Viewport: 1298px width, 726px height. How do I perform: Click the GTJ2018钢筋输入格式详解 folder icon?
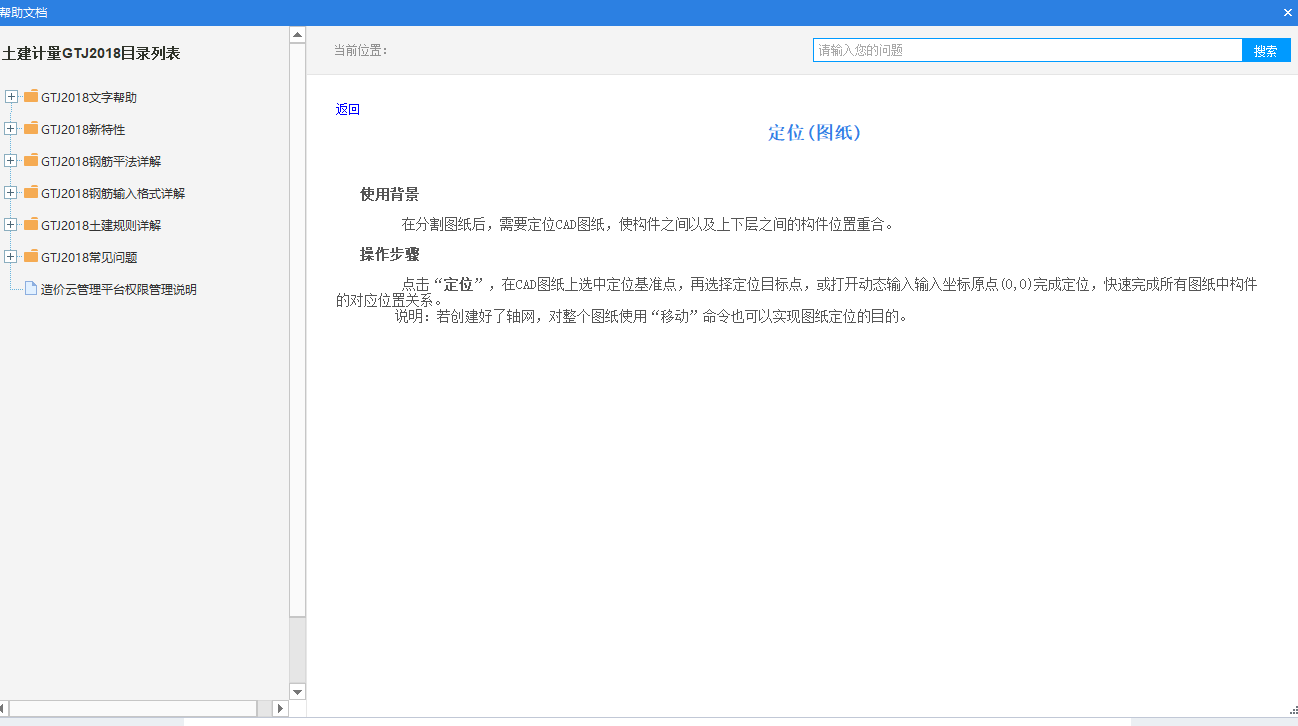click(x=31, y=193)
